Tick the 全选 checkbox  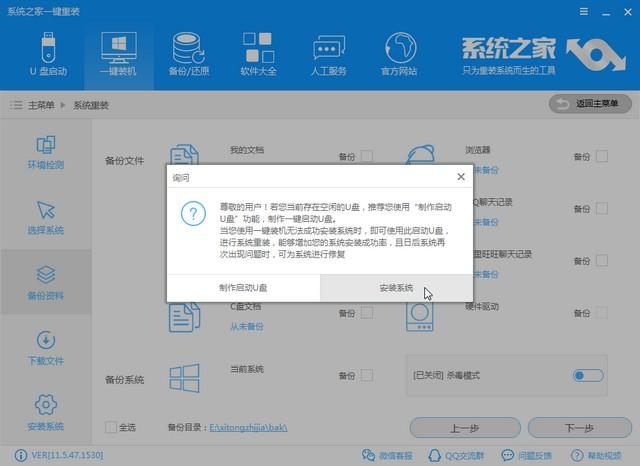click(111, 427)
